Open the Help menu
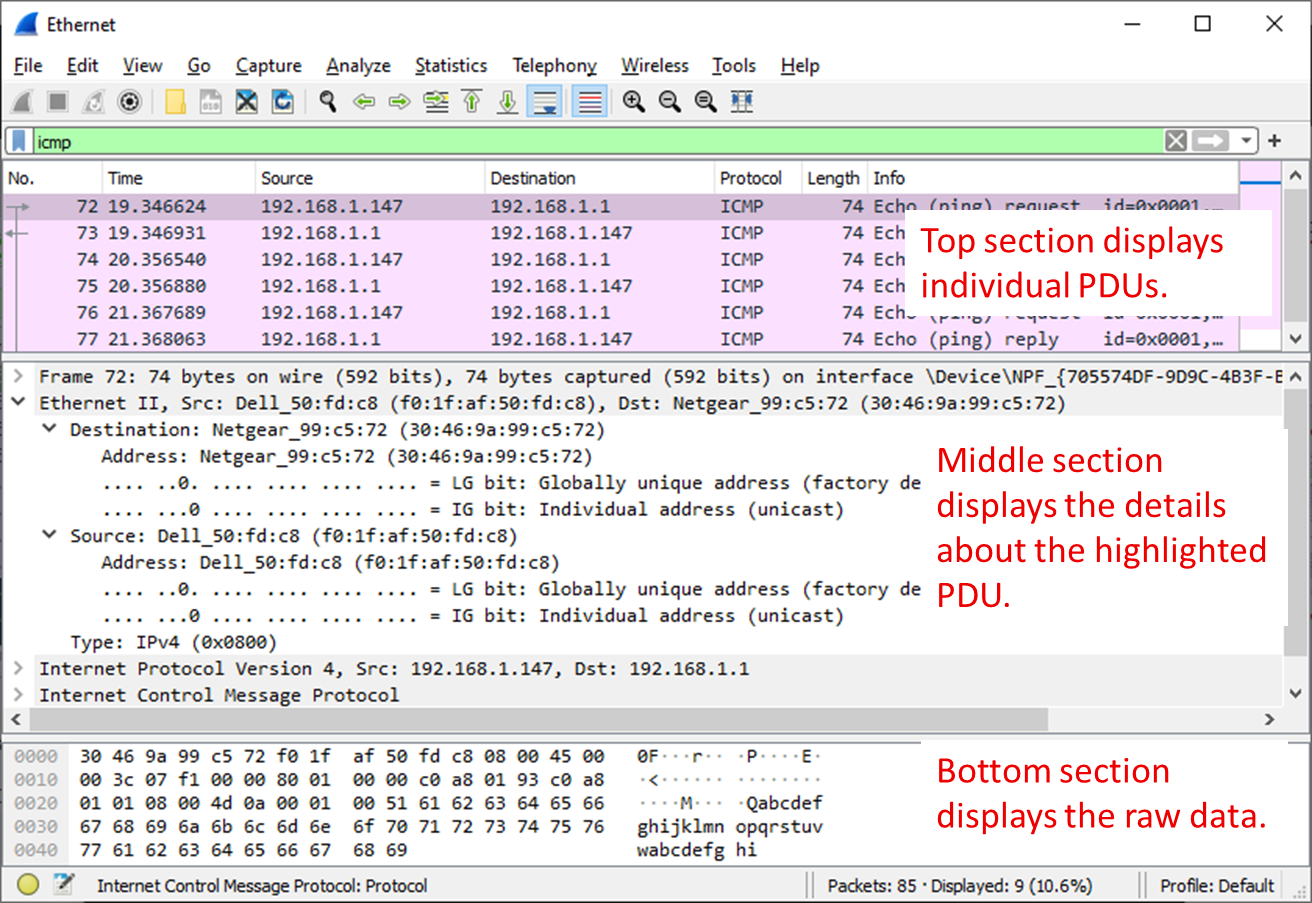 click(x=800, y=65)
